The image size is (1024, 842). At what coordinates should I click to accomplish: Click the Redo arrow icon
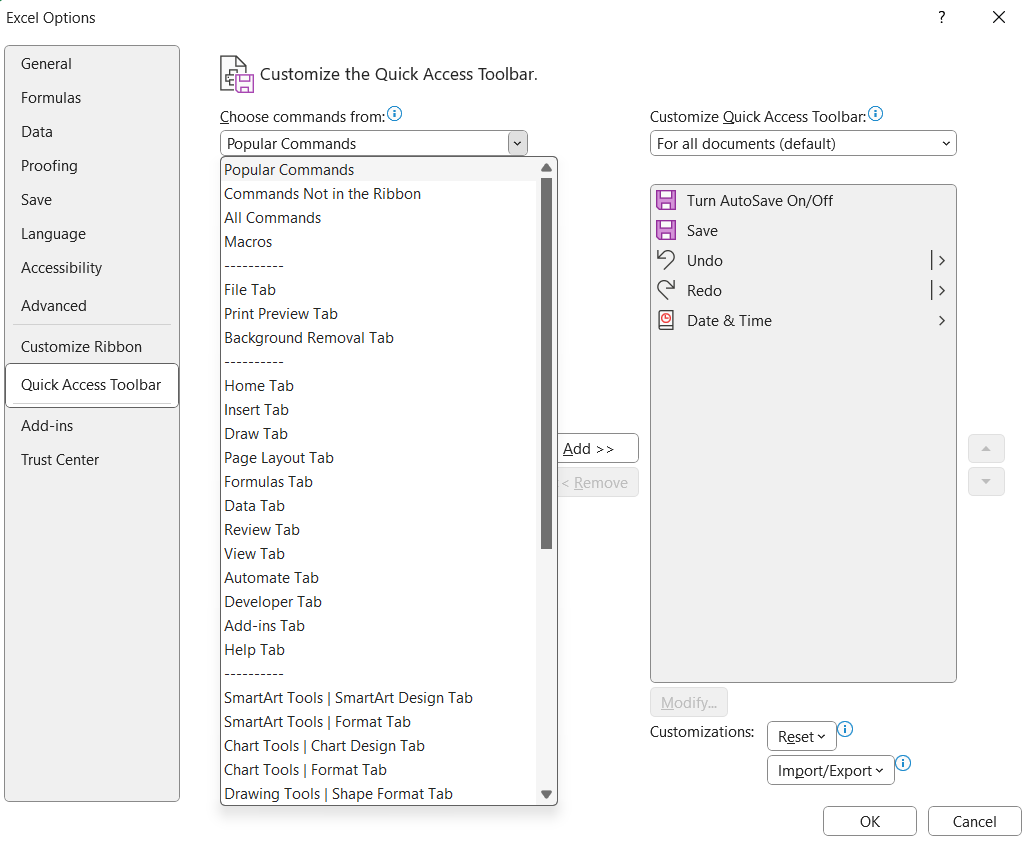[665, 290]
